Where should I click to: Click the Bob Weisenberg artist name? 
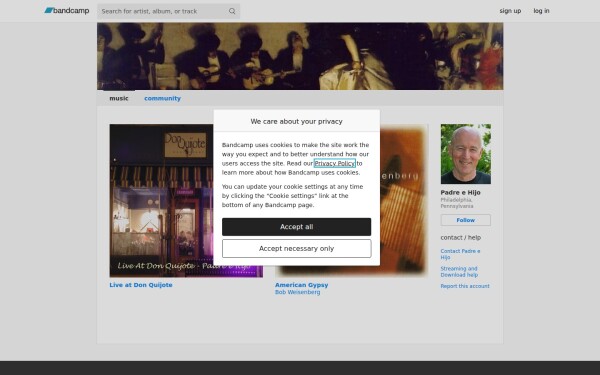pyautogui.click(x=297, y=292)
